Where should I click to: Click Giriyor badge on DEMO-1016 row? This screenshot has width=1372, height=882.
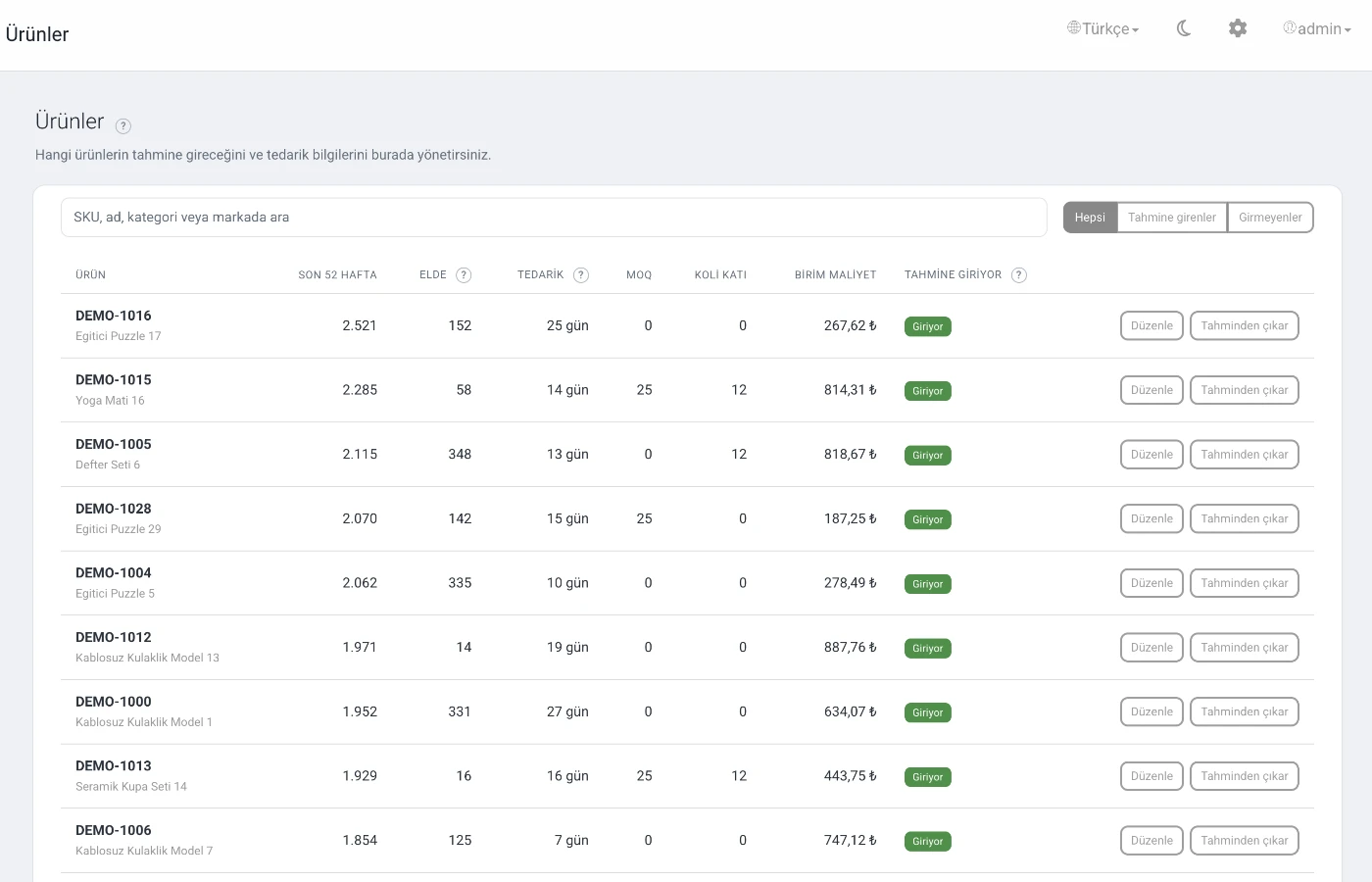coord(928,326)
